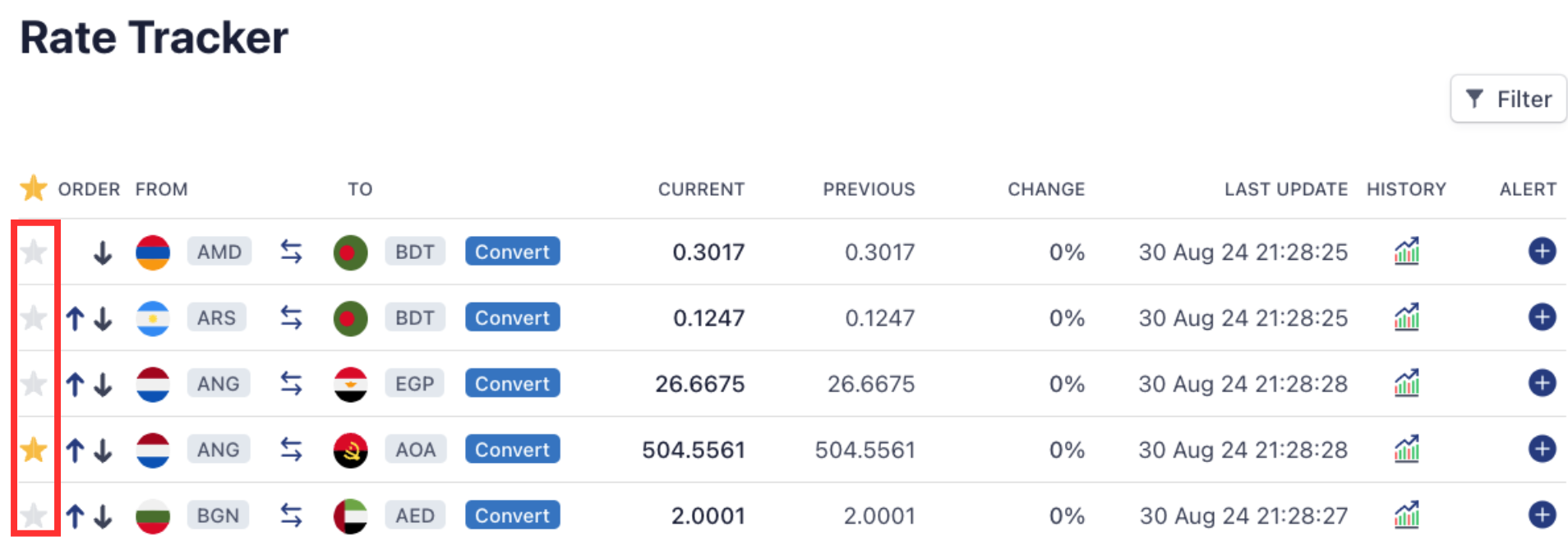This screenshot has height=555, width=1568.
Task: Sort by the CURRENT column header
Action: point(701,189)
